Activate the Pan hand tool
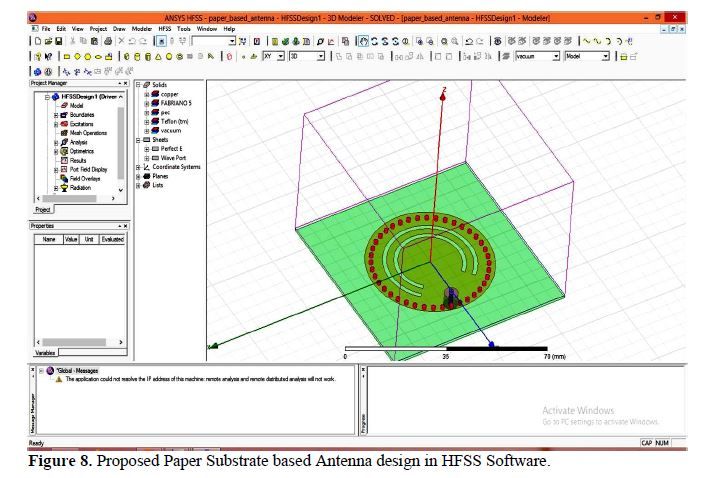 [x=363, y=41]
